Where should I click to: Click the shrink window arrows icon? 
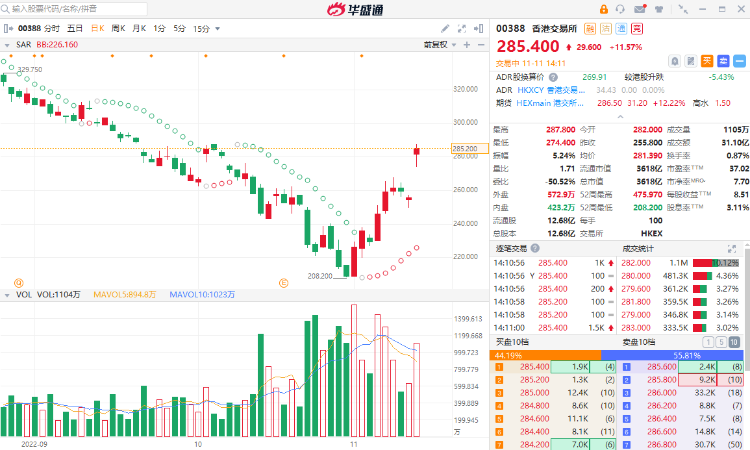684,9
